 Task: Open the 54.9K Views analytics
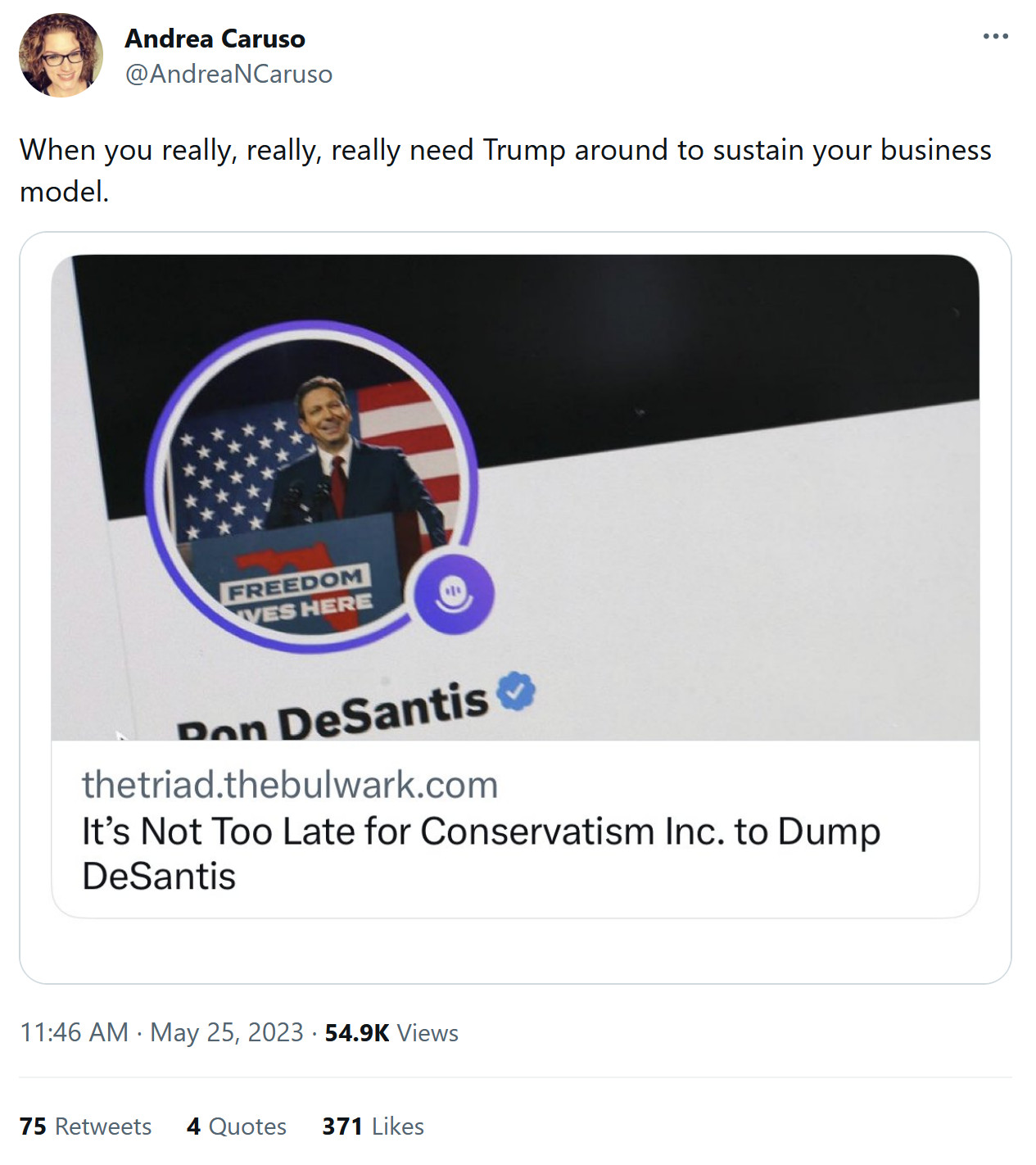(391, 1032)
